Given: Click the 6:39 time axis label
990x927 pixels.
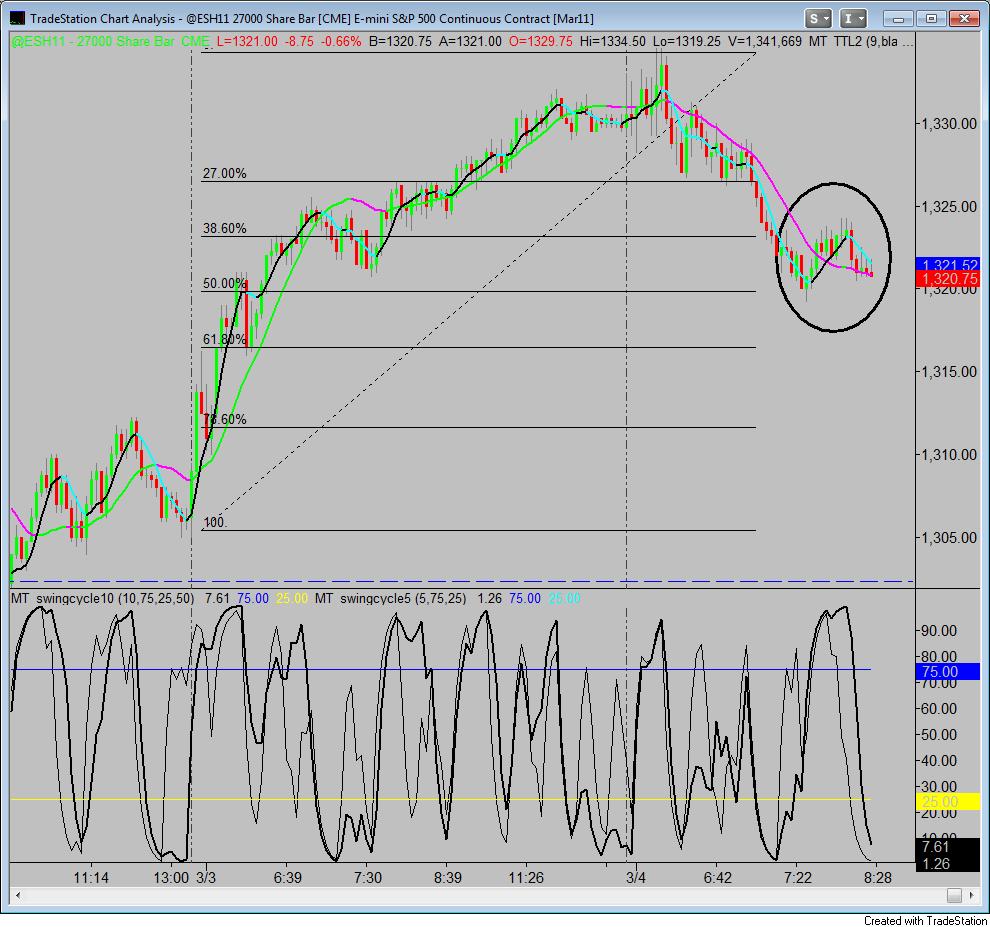Looking at the screenshot, I should [287, 878].
